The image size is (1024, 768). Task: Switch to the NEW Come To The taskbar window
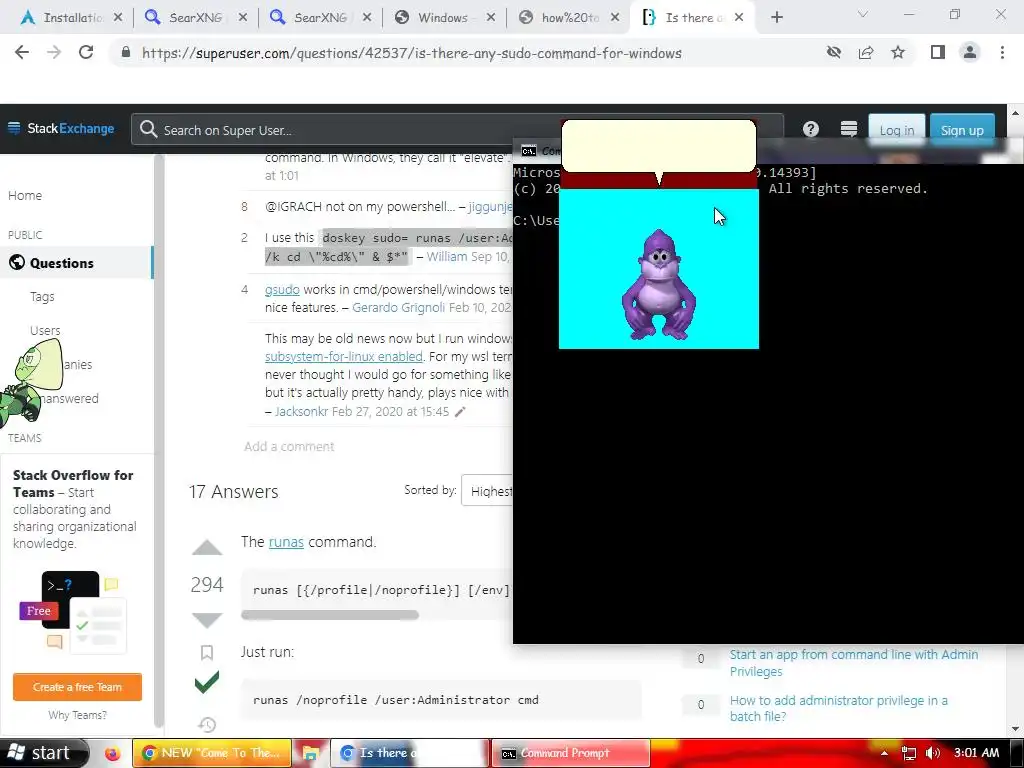click(x=212, y=753)
